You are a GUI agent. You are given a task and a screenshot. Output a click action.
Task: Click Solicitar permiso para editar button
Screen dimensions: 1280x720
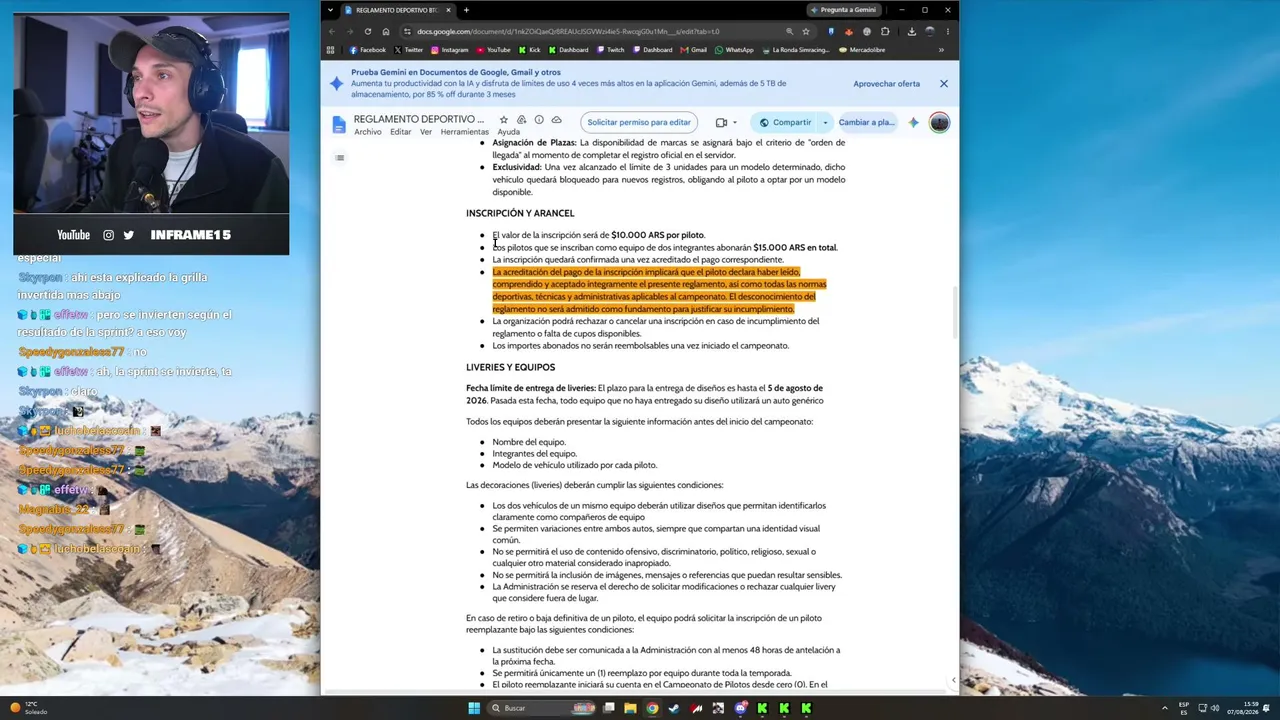click(x=639, y=123)
